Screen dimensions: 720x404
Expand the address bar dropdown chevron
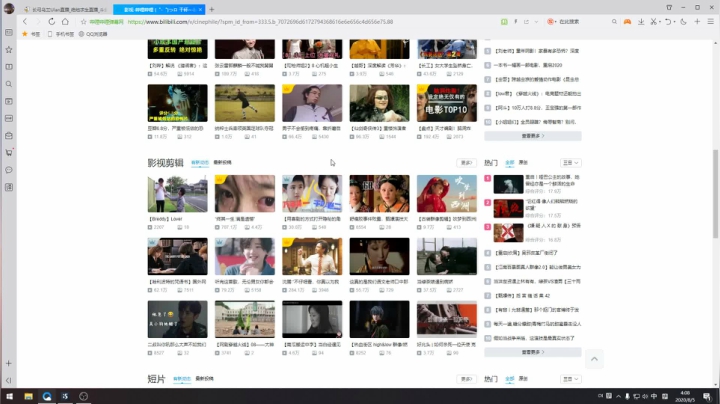pos(536,22)
